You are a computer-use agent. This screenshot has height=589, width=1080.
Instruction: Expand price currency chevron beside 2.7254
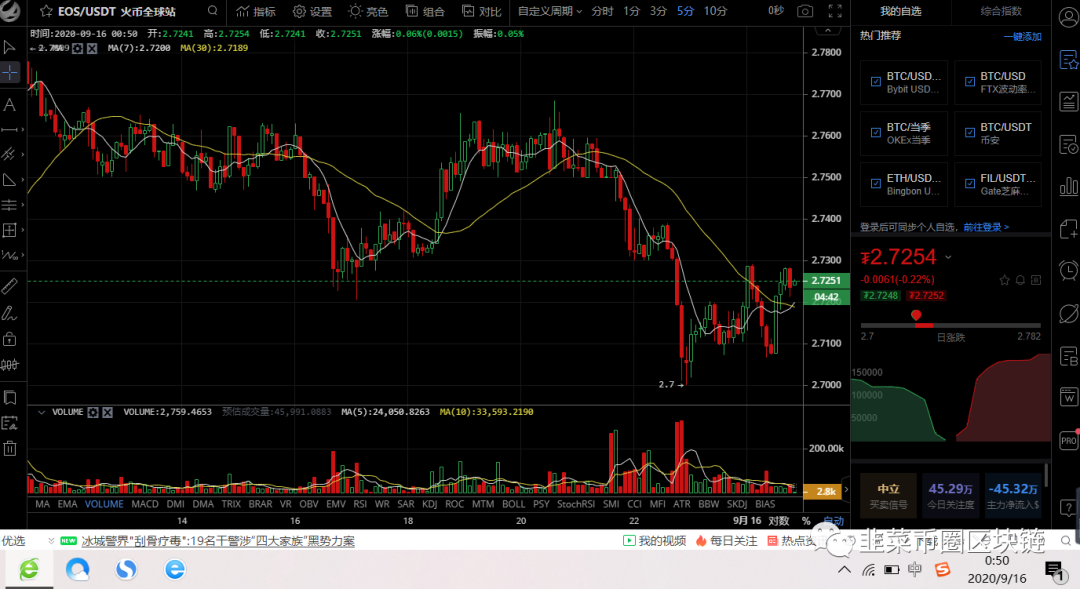[948, 257]
